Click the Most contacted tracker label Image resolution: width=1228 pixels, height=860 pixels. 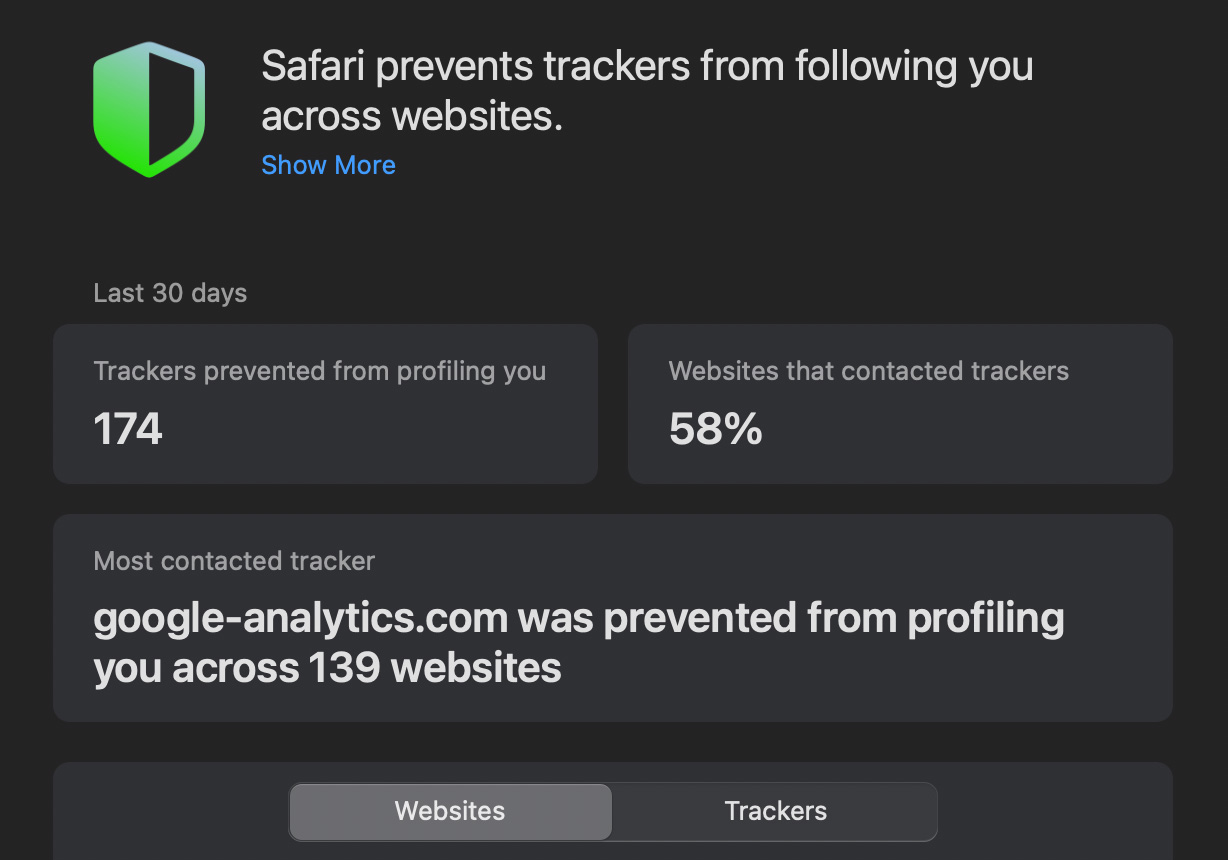(234, 561)
